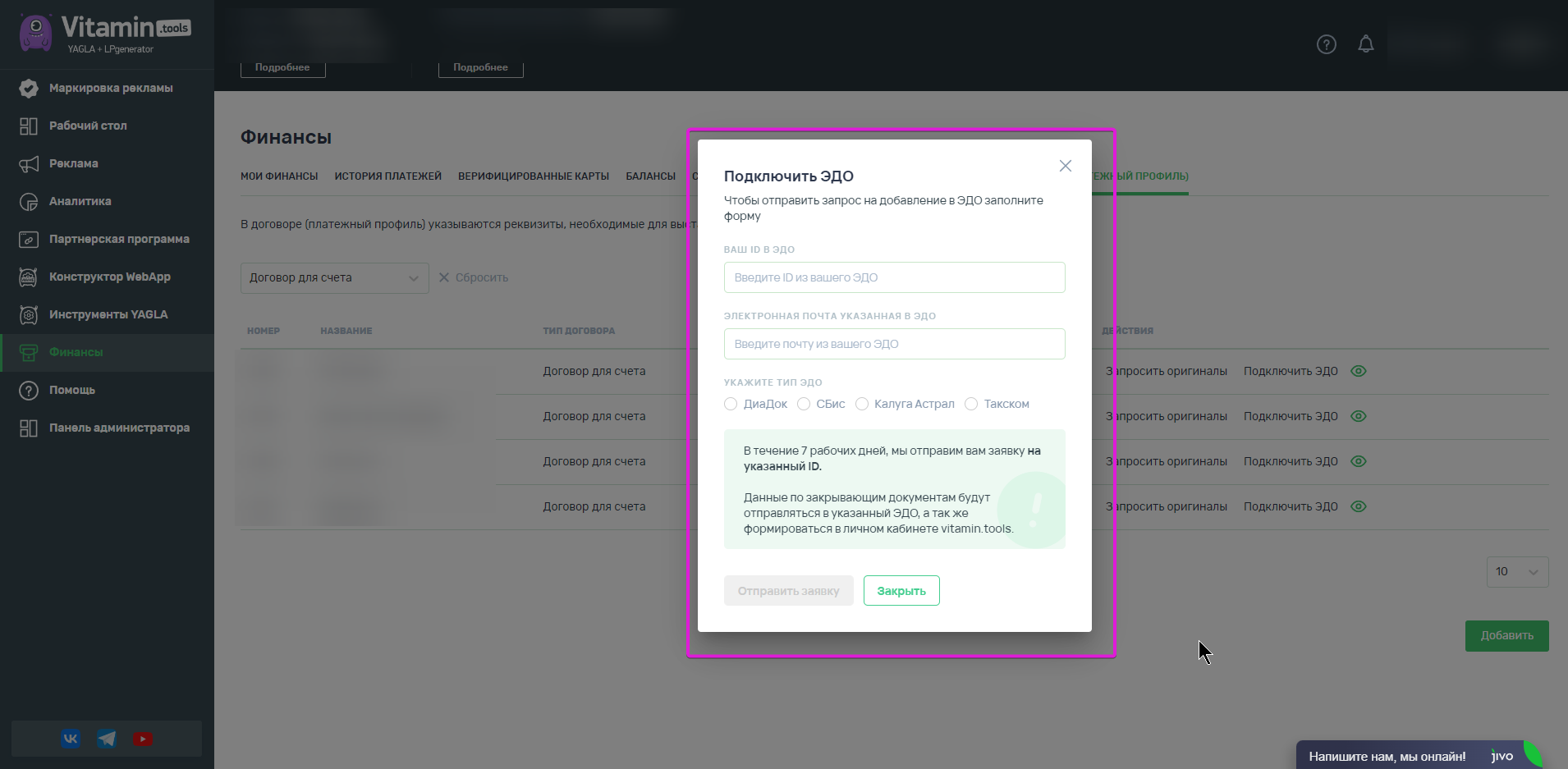1568x769 pixels.
Task: Toggle eye icon in first contract row
Action: tap(1359, 371)
